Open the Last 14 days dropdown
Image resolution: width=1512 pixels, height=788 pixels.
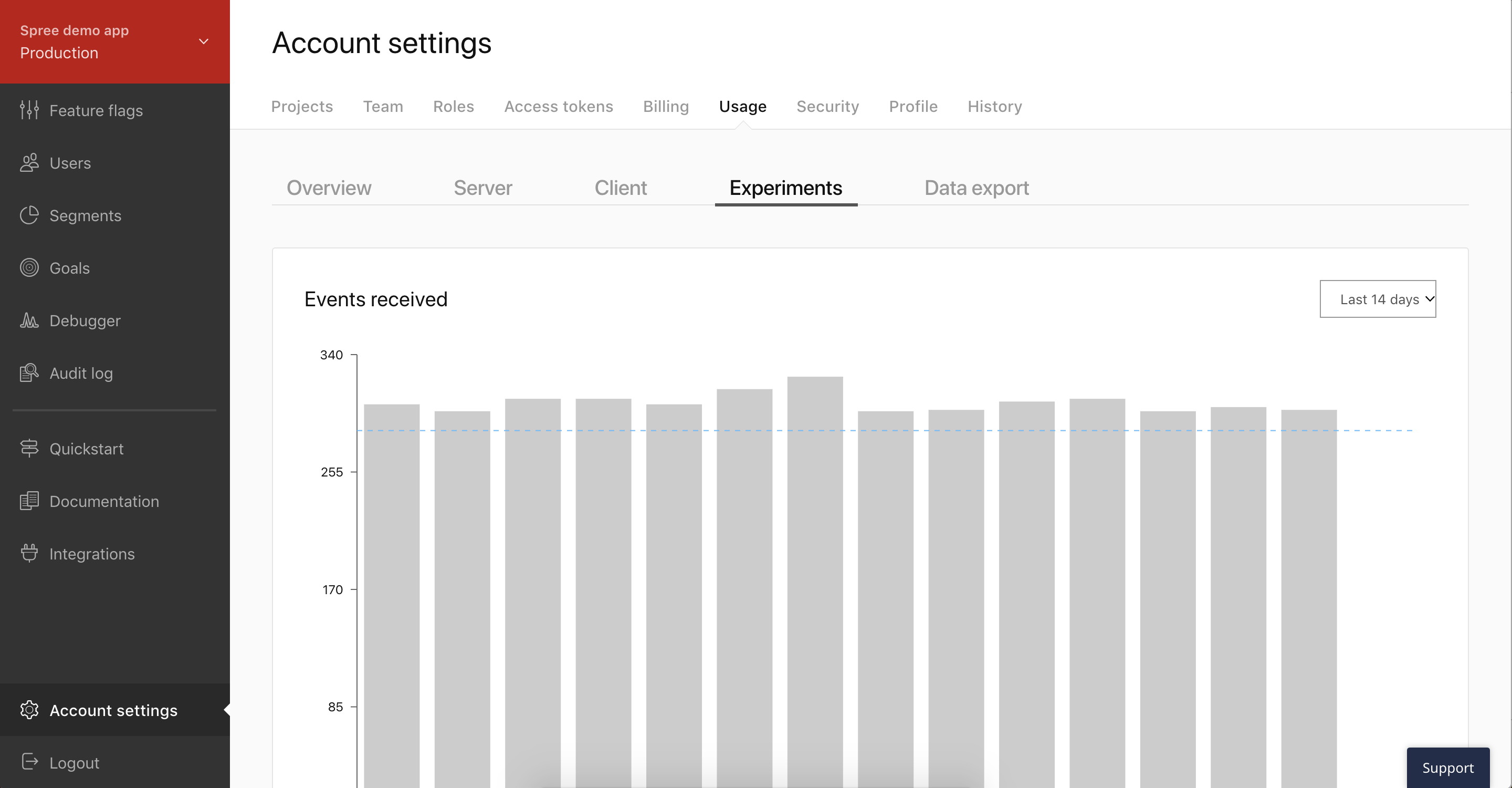(x=1377, y=299)
